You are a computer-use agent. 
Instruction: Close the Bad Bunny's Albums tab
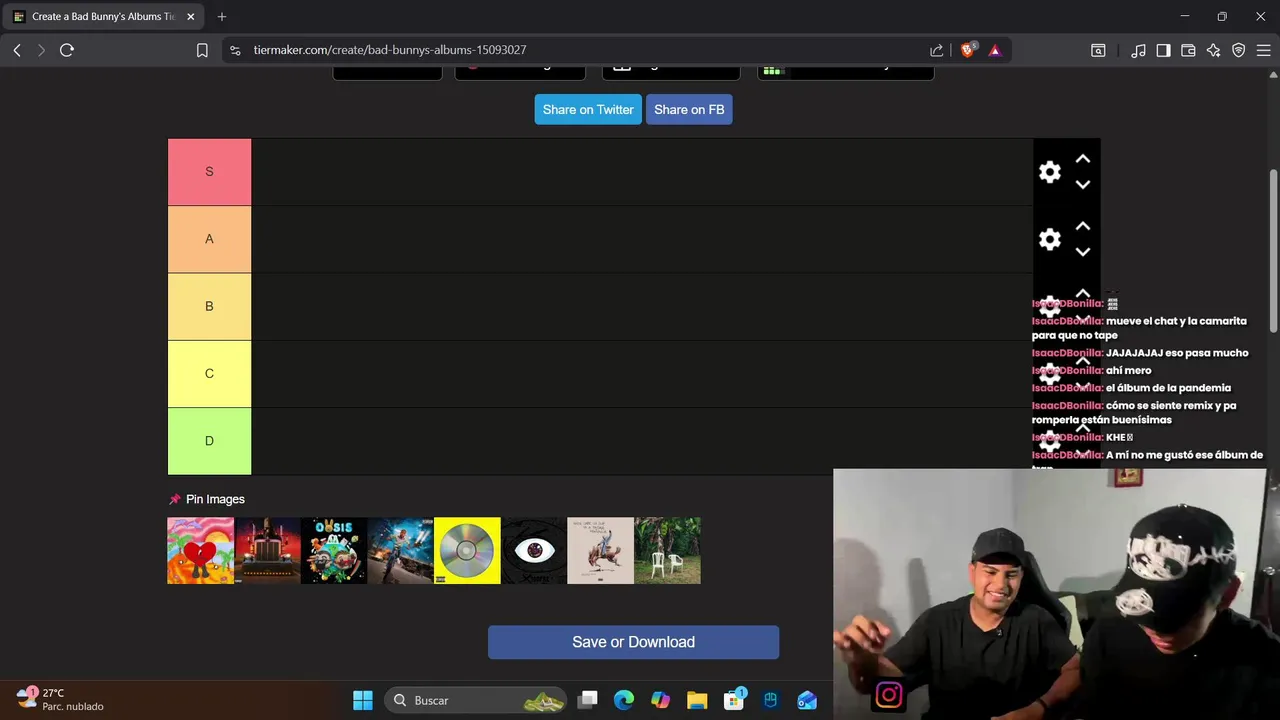pos(191,17)
